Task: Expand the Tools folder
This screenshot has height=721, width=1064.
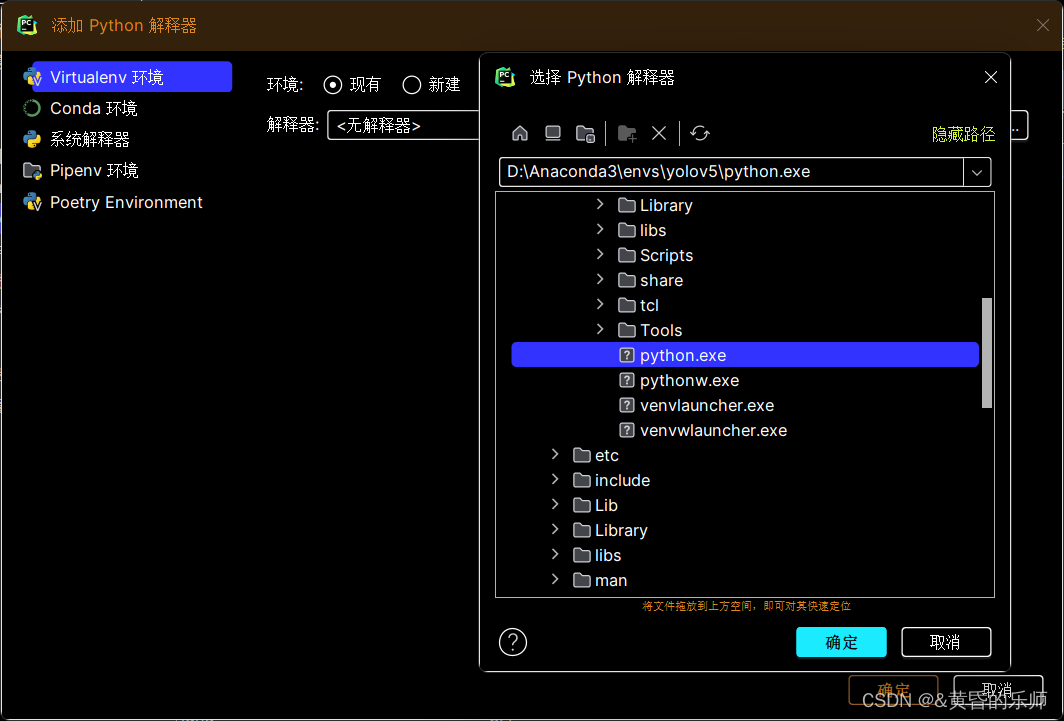Action: (x=599, y=330)
